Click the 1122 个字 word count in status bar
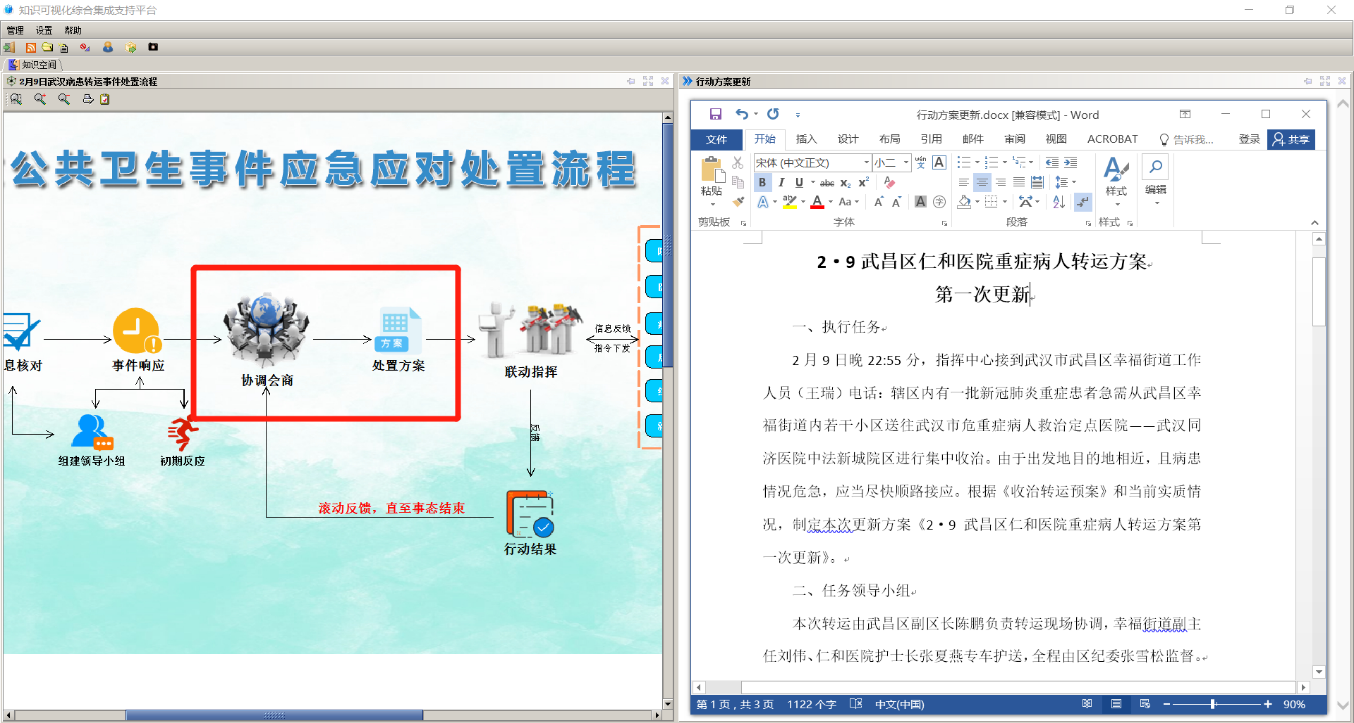 (812, 704)
